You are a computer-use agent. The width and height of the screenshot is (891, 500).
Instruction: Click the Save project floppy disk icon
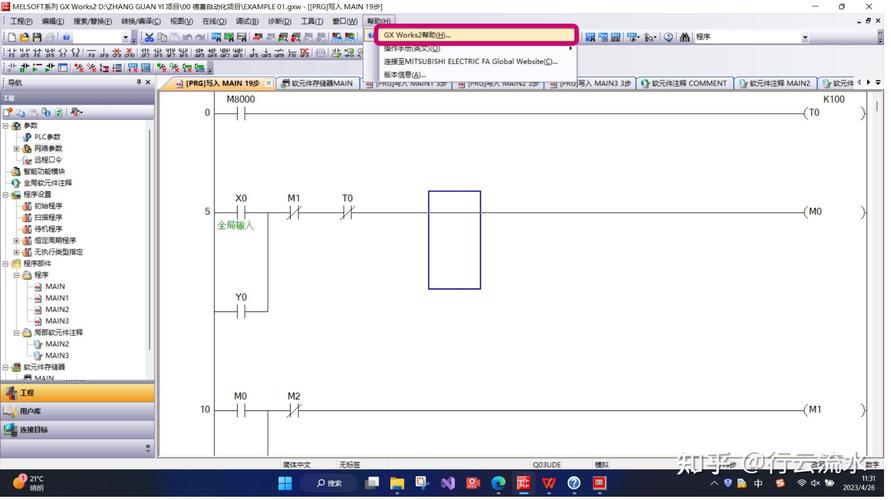[x=37, y=37]
